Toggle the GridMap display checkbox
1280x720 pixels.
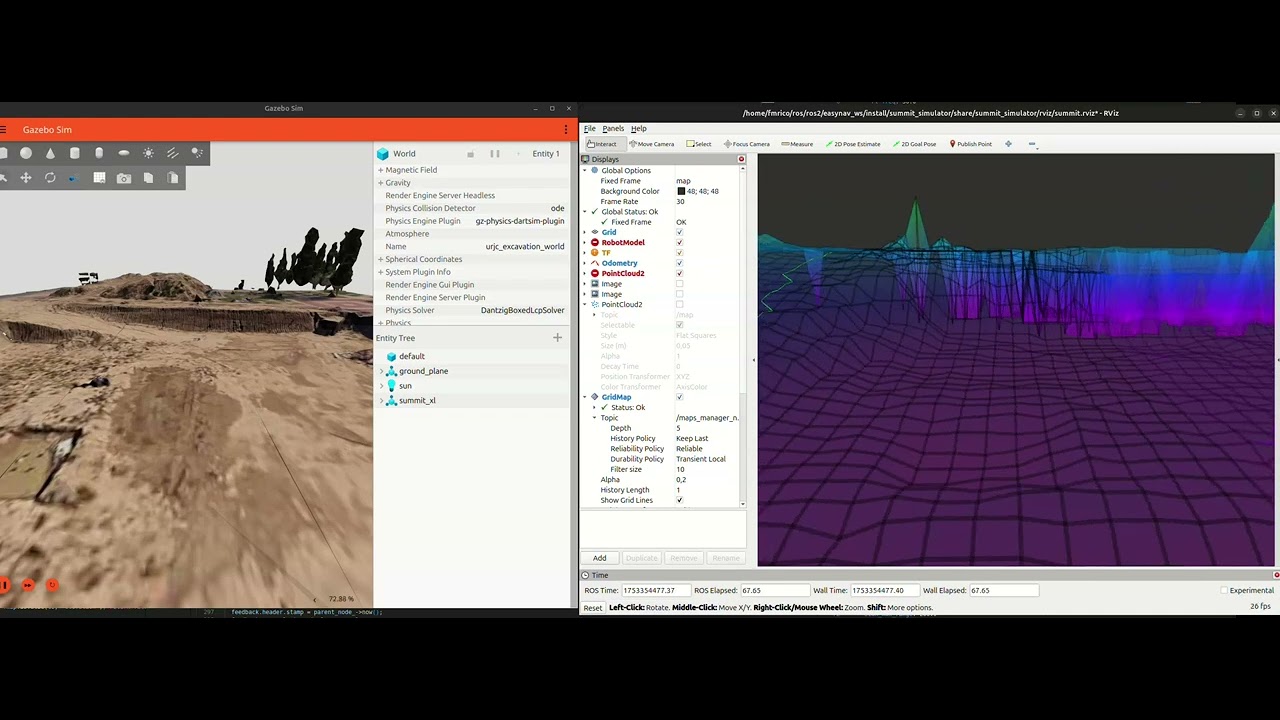[x=680, y=397]
